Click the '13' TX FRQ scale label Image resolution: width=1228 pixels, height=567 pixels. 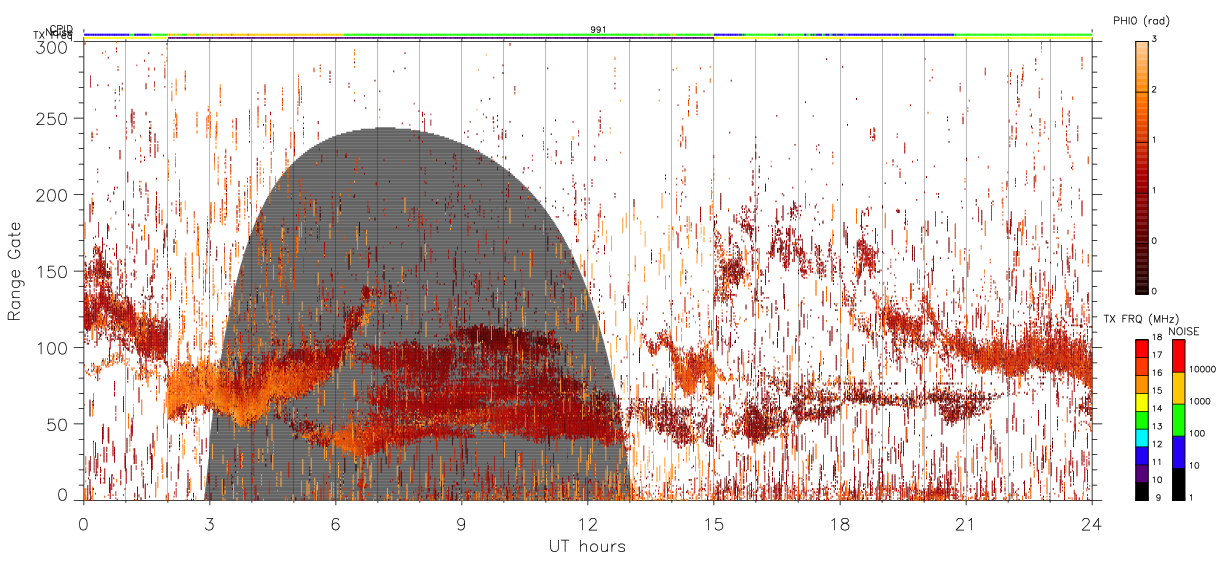coord(1158,426)
